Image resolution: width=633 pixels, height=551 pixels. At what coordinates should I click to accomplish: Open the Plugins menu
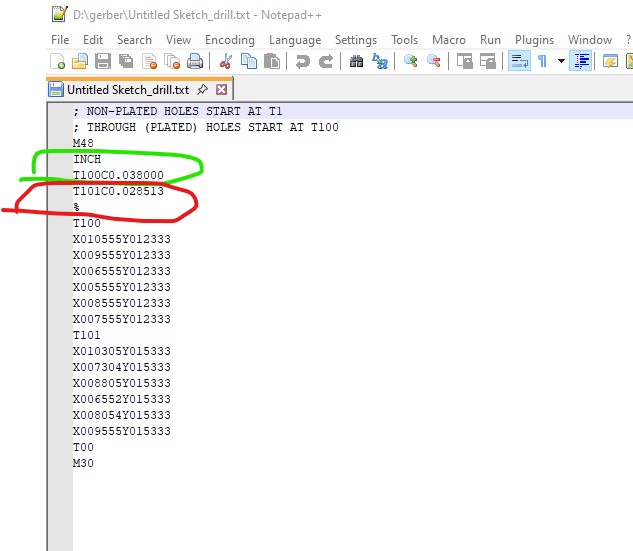pyautogui.click(x=534, y=40)
